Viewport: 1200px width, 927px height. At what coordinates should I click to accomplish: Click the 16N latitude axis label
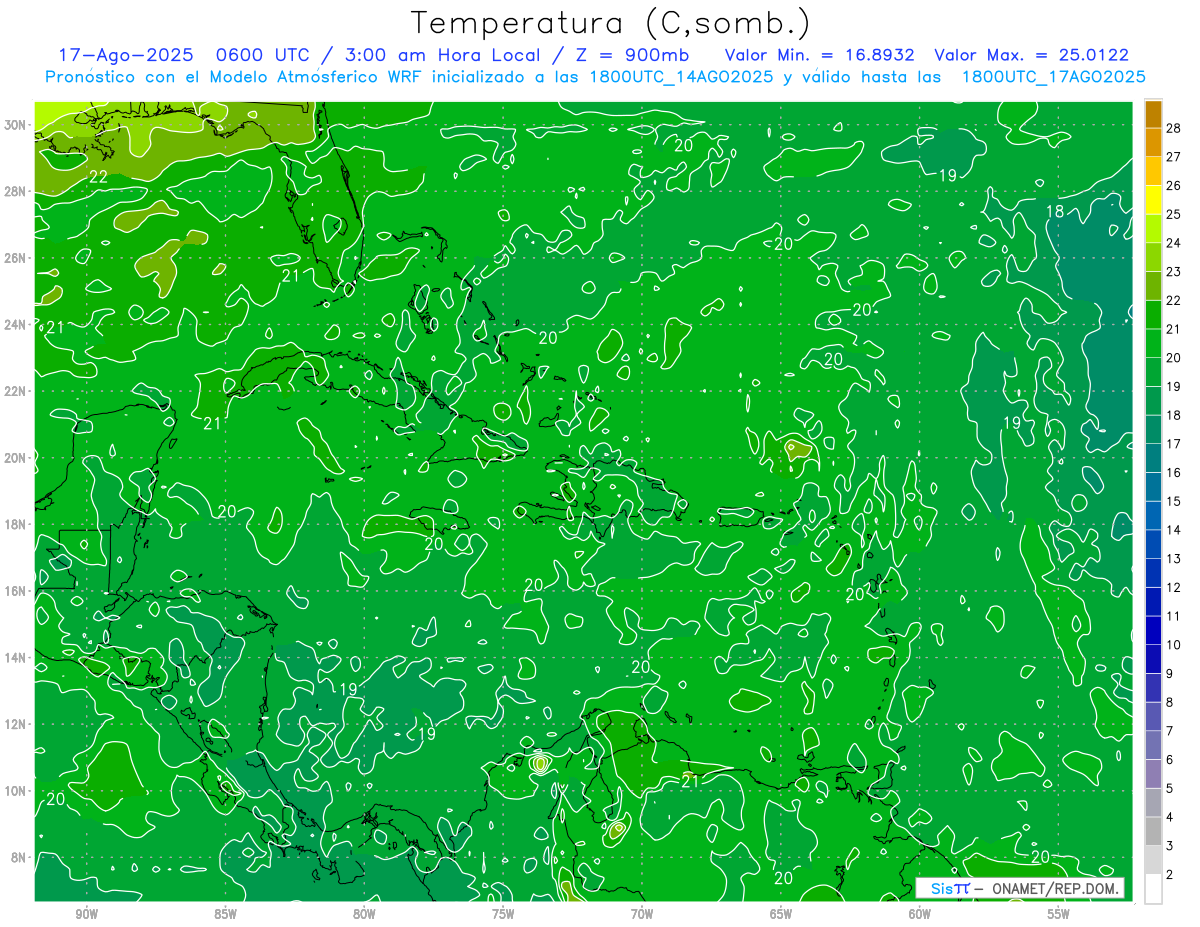pos(17,591)
